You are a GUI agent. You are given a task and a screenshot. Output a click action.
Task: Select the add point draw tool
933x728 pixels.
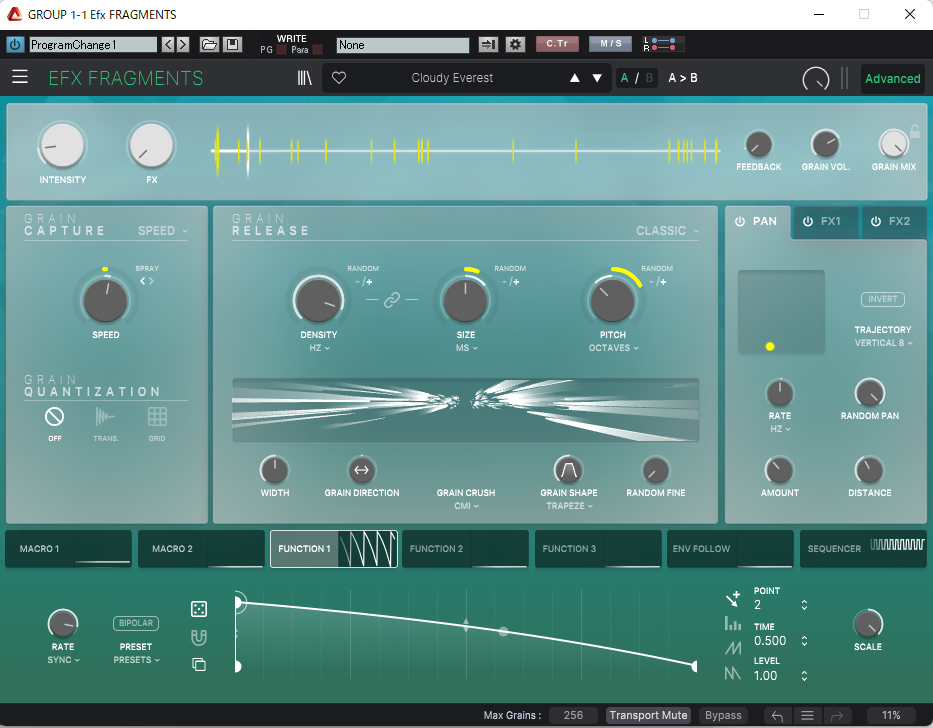point(733,599)
